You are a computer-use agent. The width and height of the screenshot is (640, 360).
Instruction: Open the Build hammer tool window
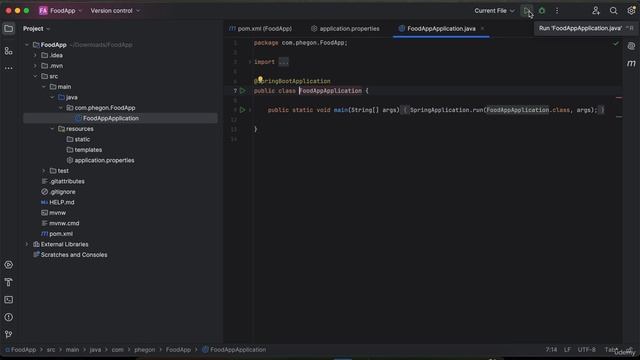(9, 282)
